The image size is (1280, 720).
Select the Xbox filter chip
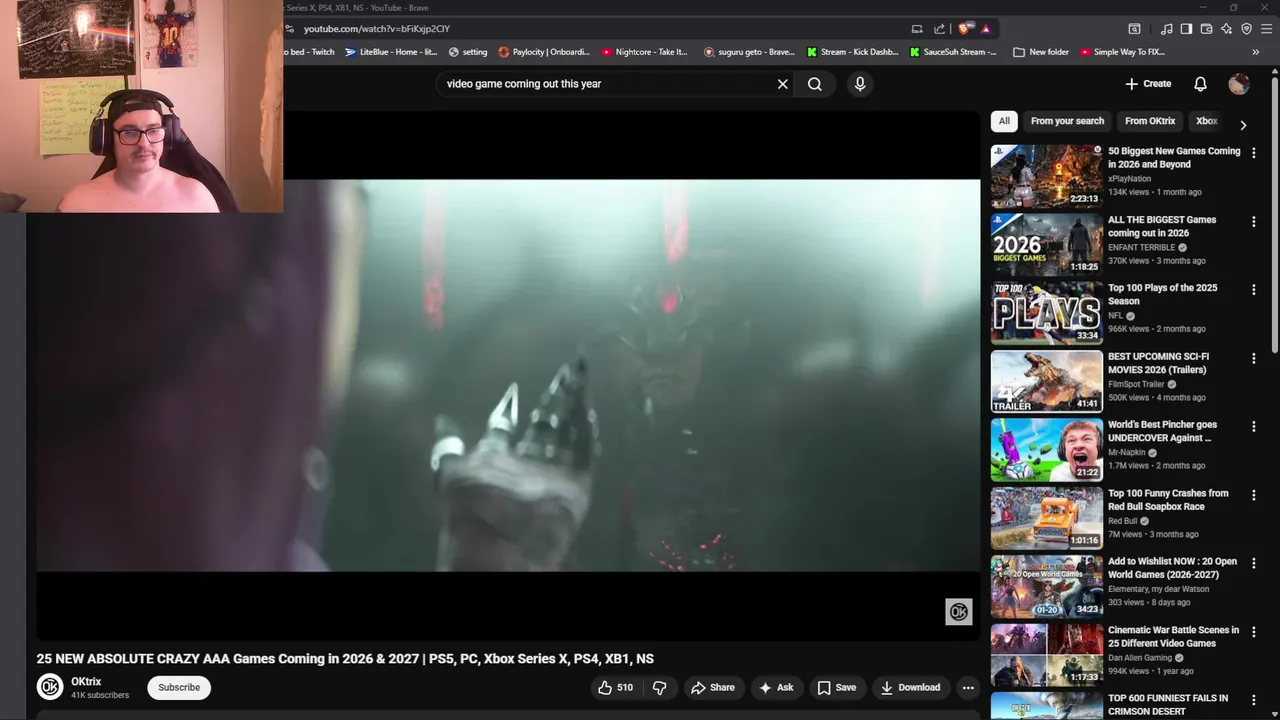tap(1206, 121)
